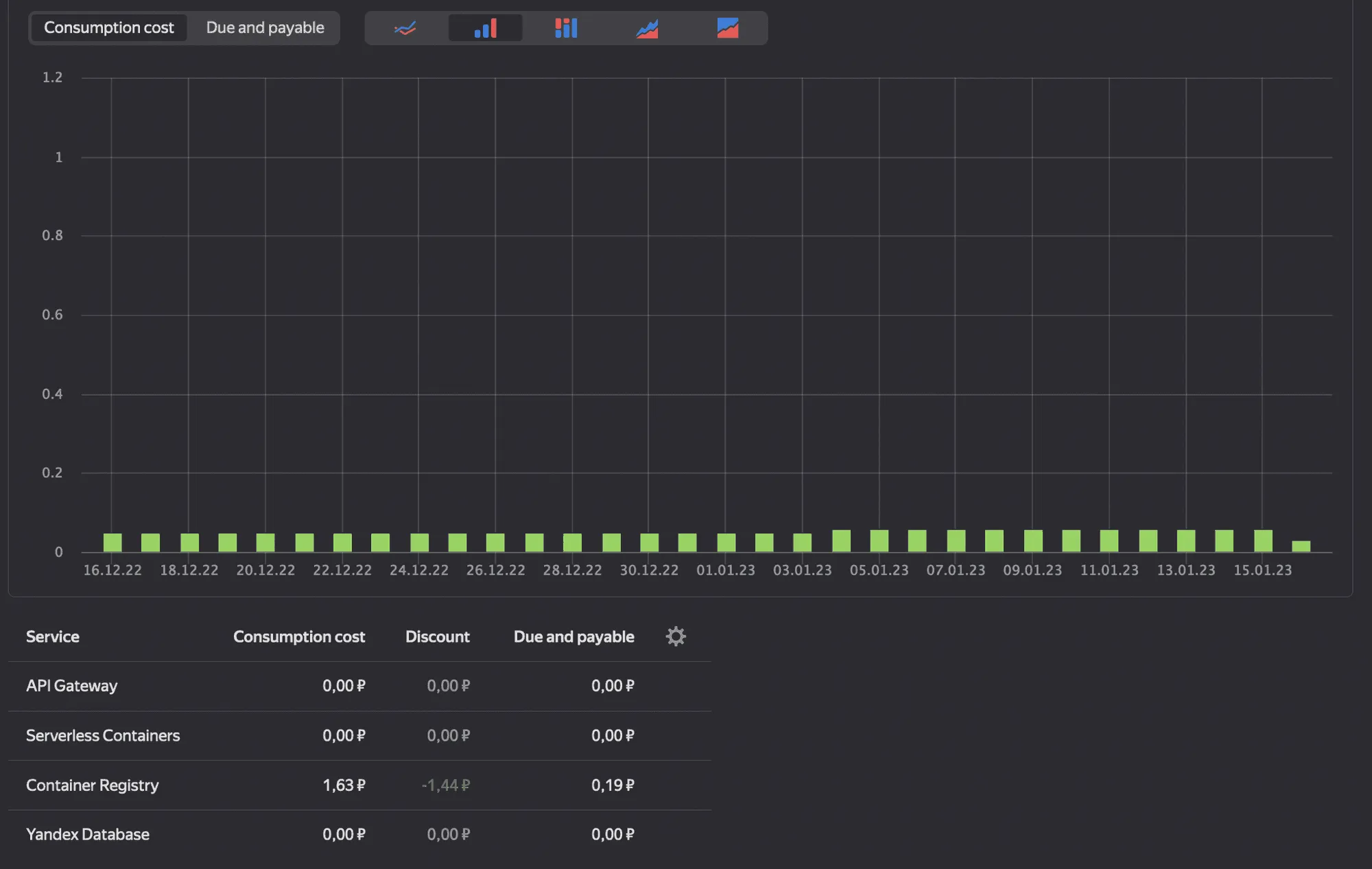The image size is (1372, 869).
Task: Click the last short green bar
Action: pyautogui.click(x=1301, y=547)
